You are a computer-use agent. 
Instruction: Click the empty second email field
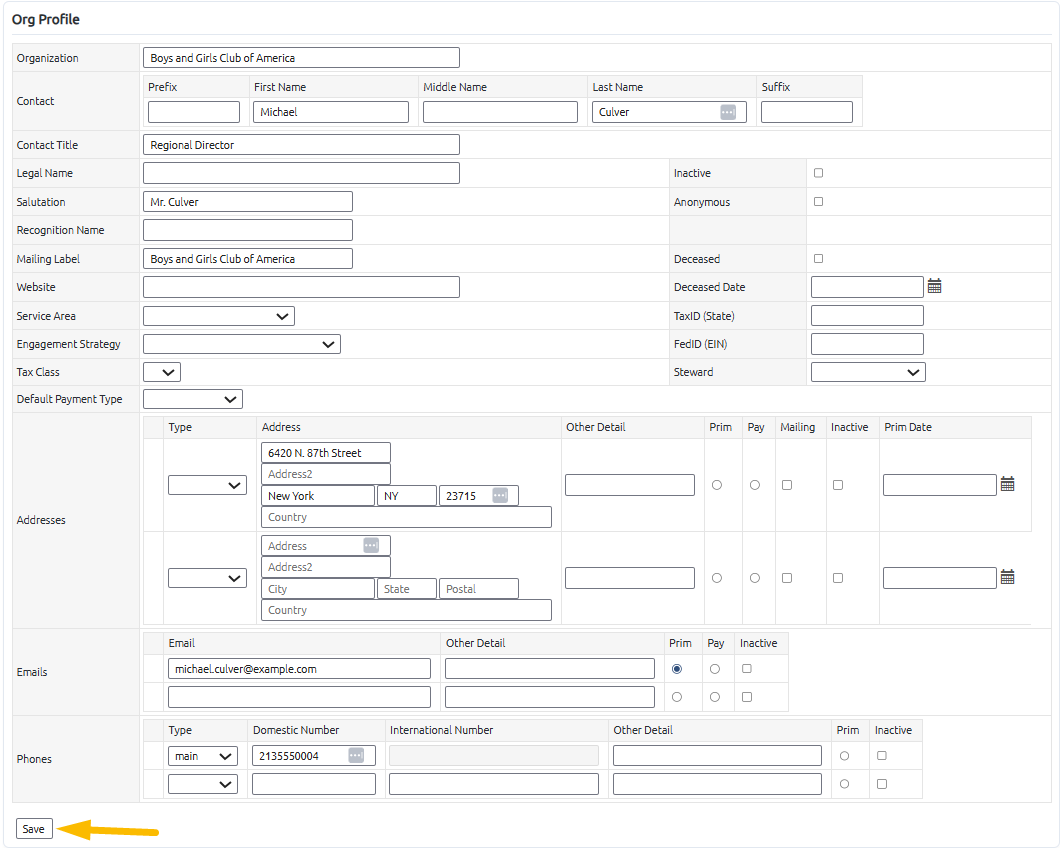299,697
